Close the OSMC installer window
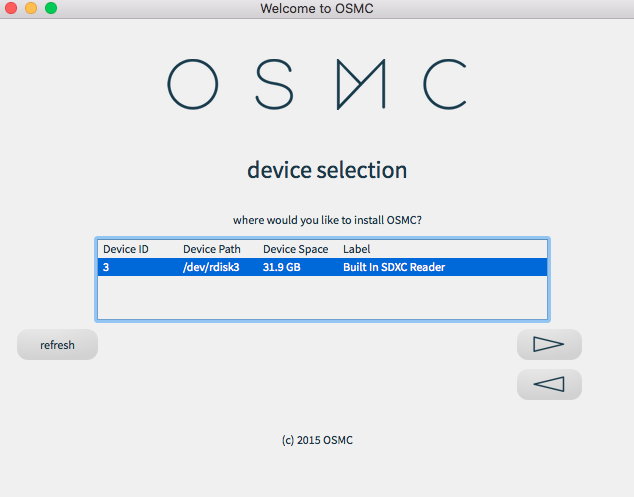The image size is (634, 497). (11, 8)
